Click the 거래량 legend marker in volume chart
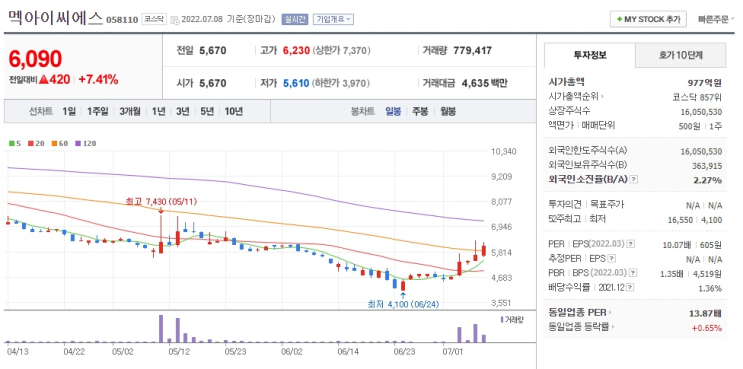Screen dimensions: 743x369 (502, 320)
